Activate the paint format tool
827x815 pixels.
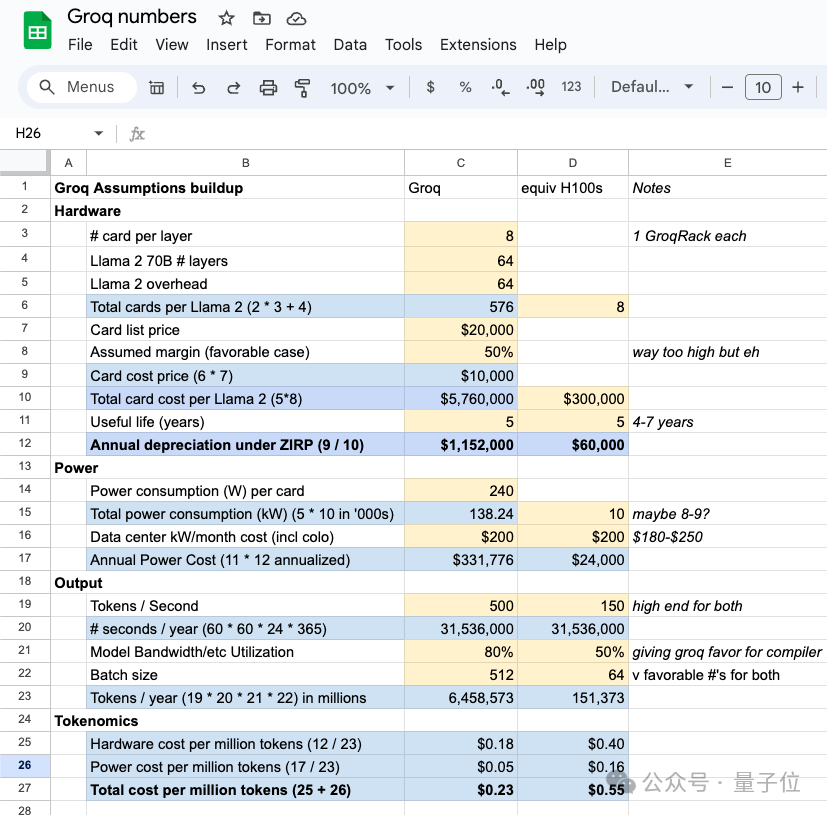(302, 88)
